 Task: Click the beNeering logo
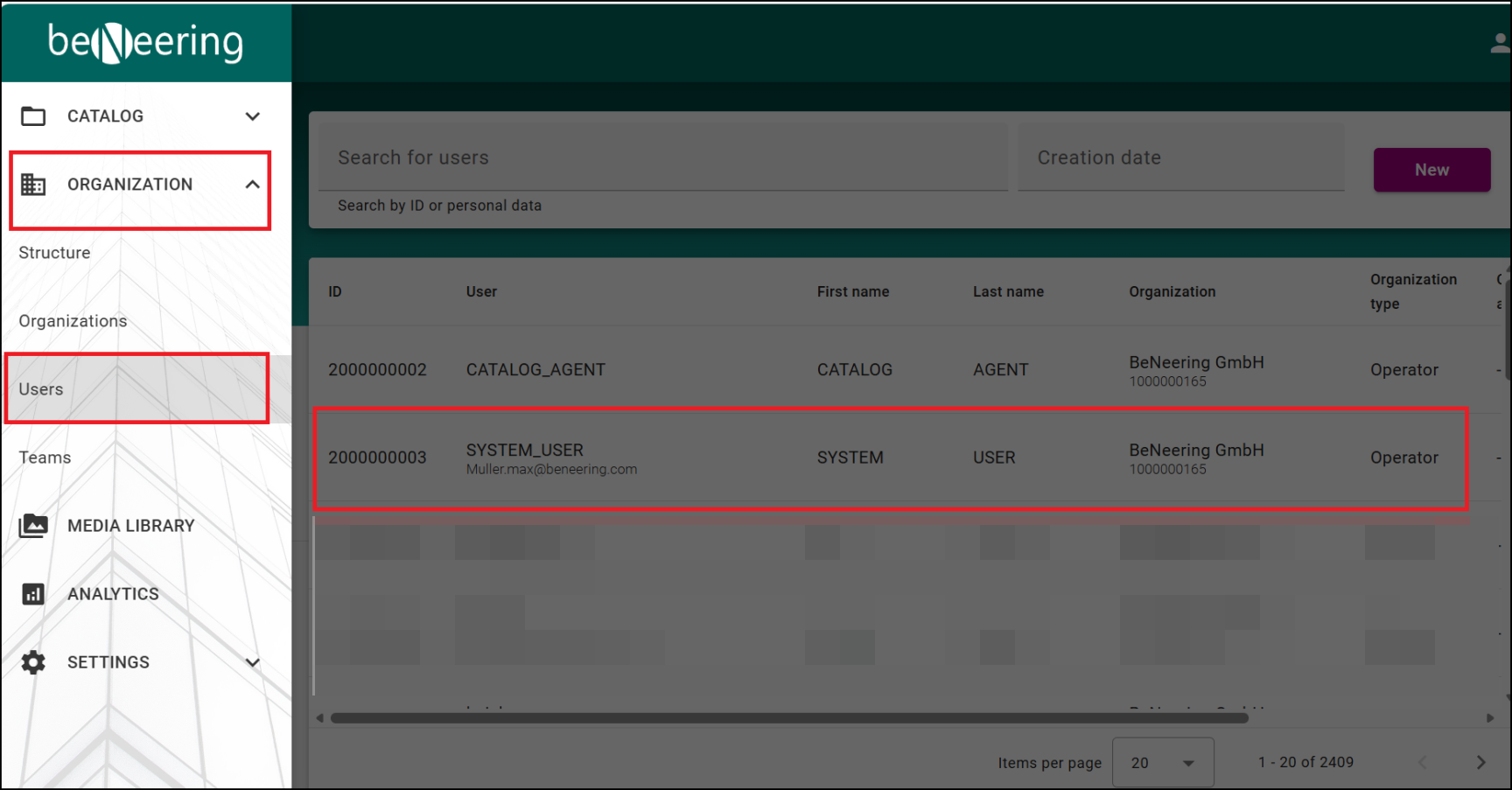[x=145, y=43]
